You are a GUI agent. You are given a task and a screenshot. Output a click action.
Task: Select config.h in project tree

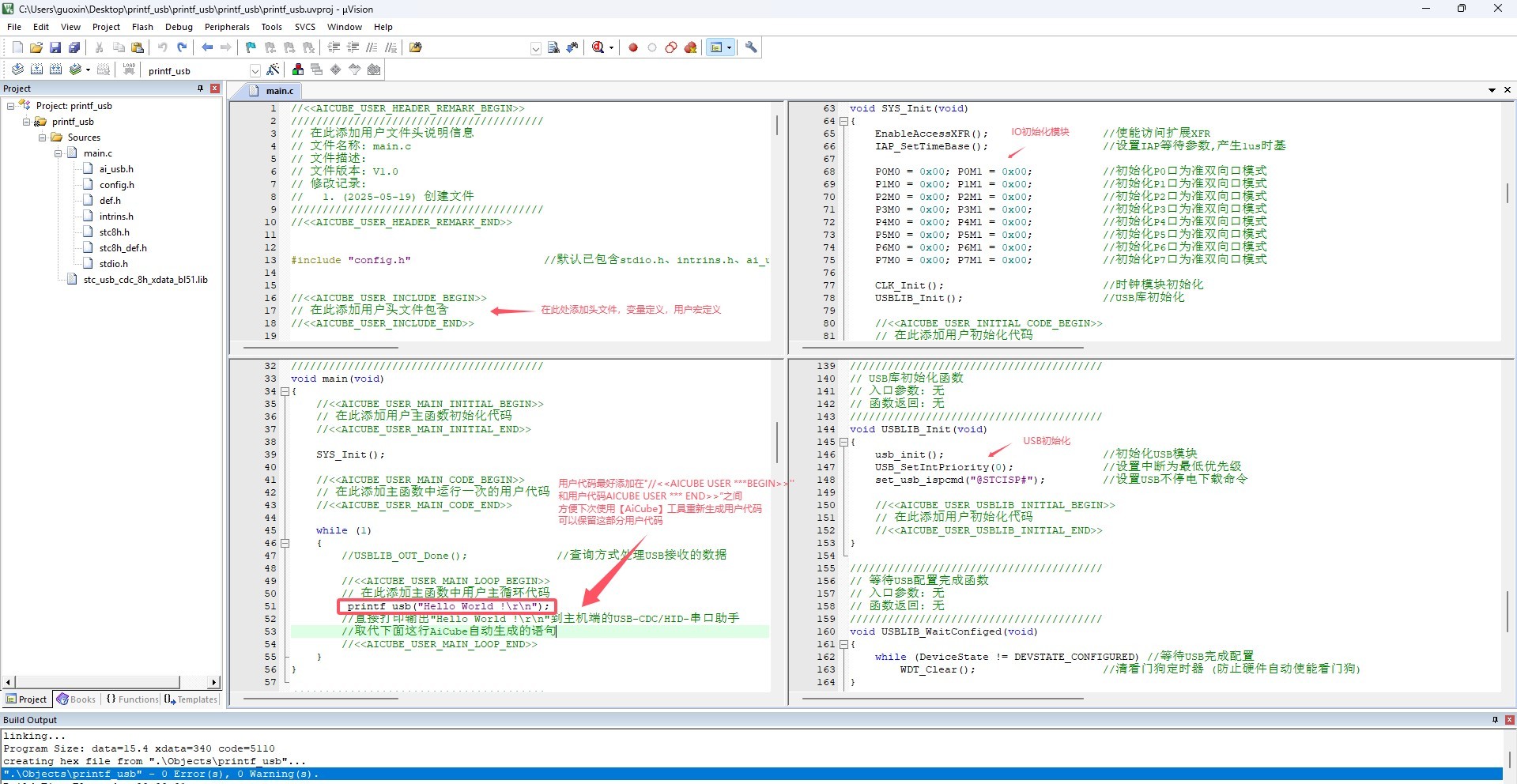117,185
